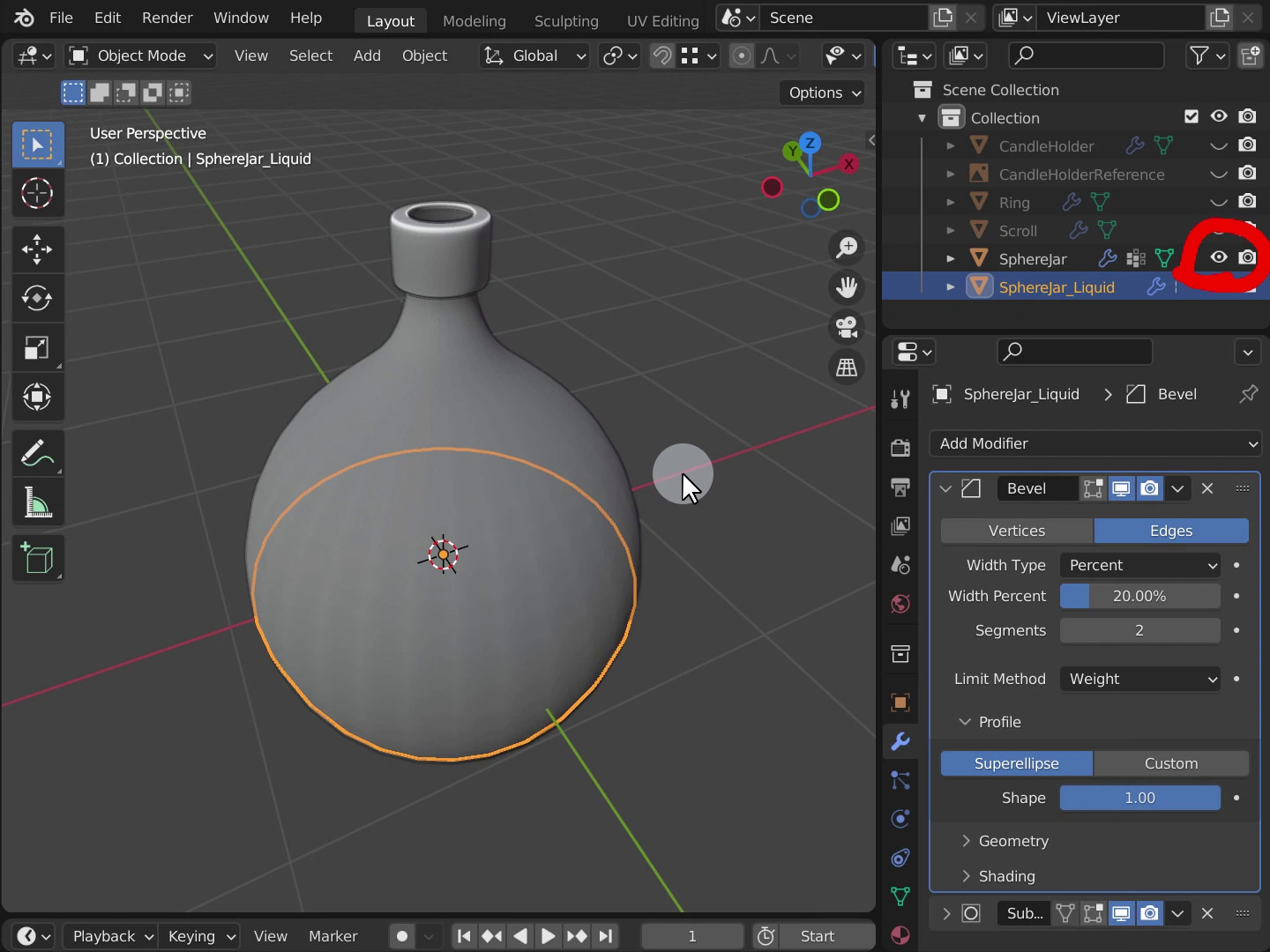Select the Add Cube tool
Screen dimensions: 1270x952
point(37,559)
